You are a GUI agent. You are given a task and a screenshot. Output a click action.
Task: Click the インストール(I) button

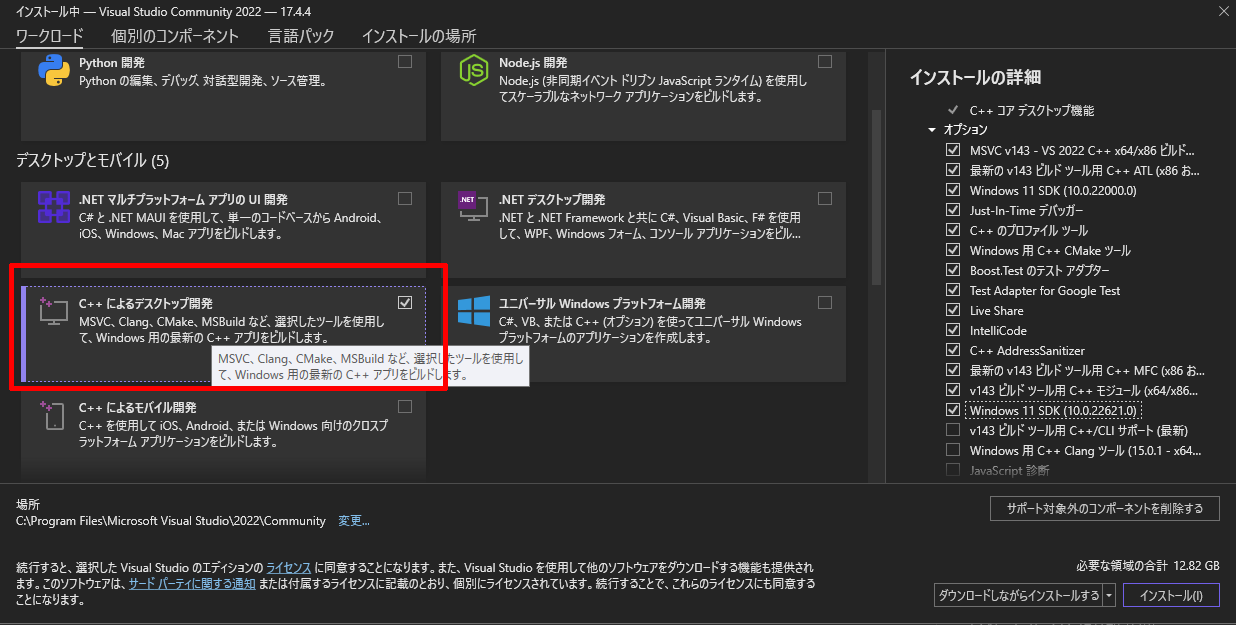[x=1170, y=596]
